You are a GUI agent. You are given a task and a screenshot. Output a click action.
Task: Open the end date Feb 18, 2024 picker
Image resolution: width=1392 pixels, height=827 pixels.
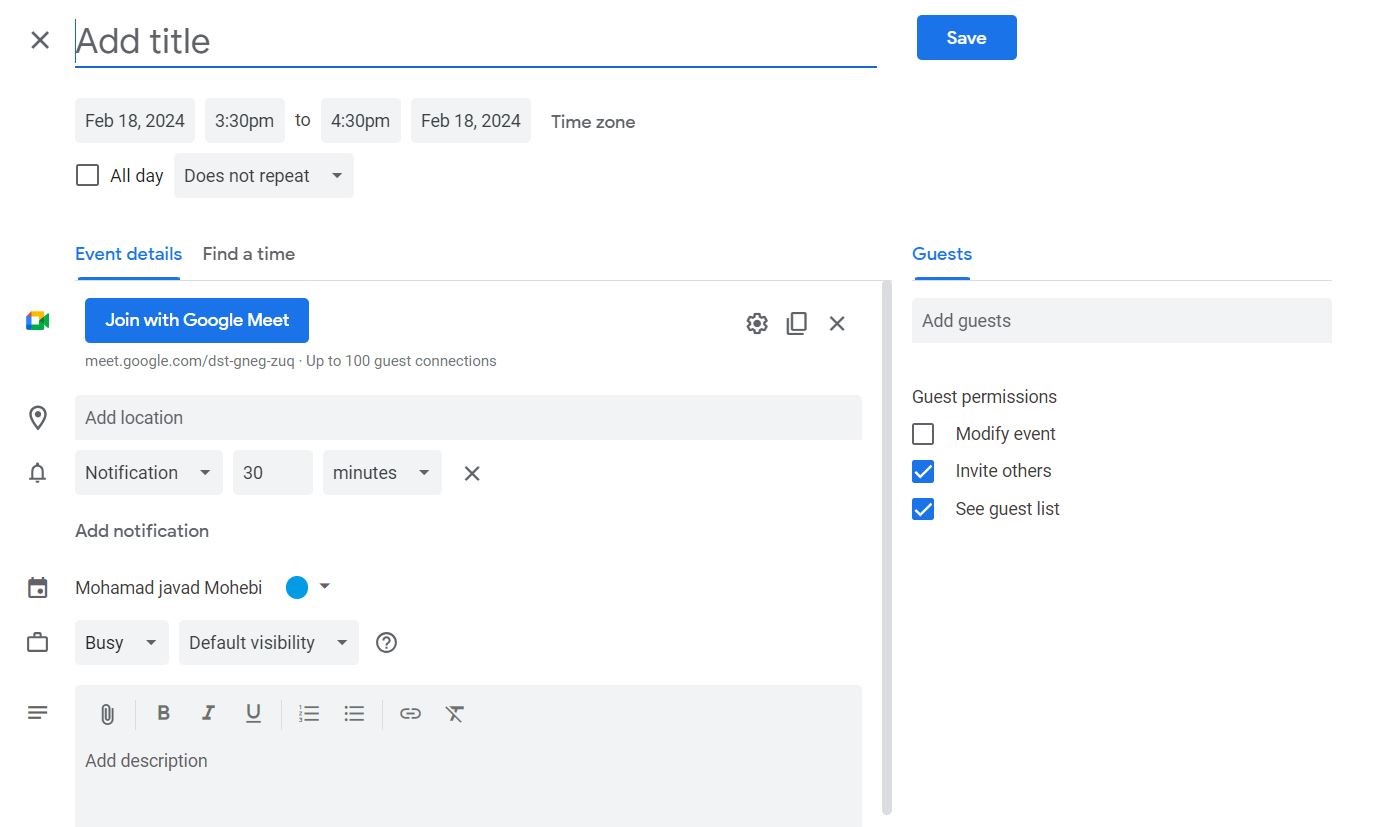[471, 121]
